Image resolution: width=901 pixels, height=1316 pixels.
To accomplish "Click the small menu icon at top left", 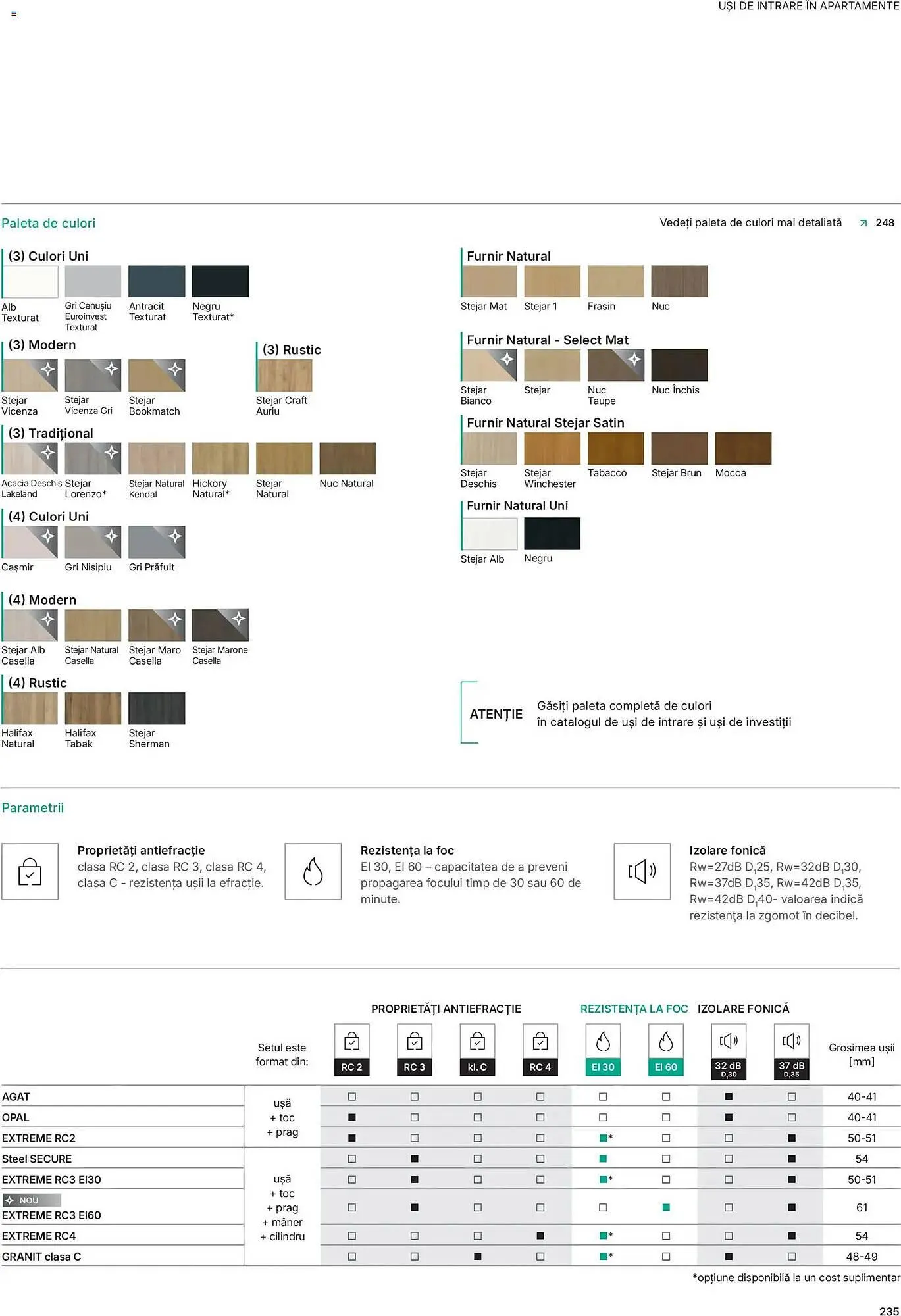I will 14,14.
